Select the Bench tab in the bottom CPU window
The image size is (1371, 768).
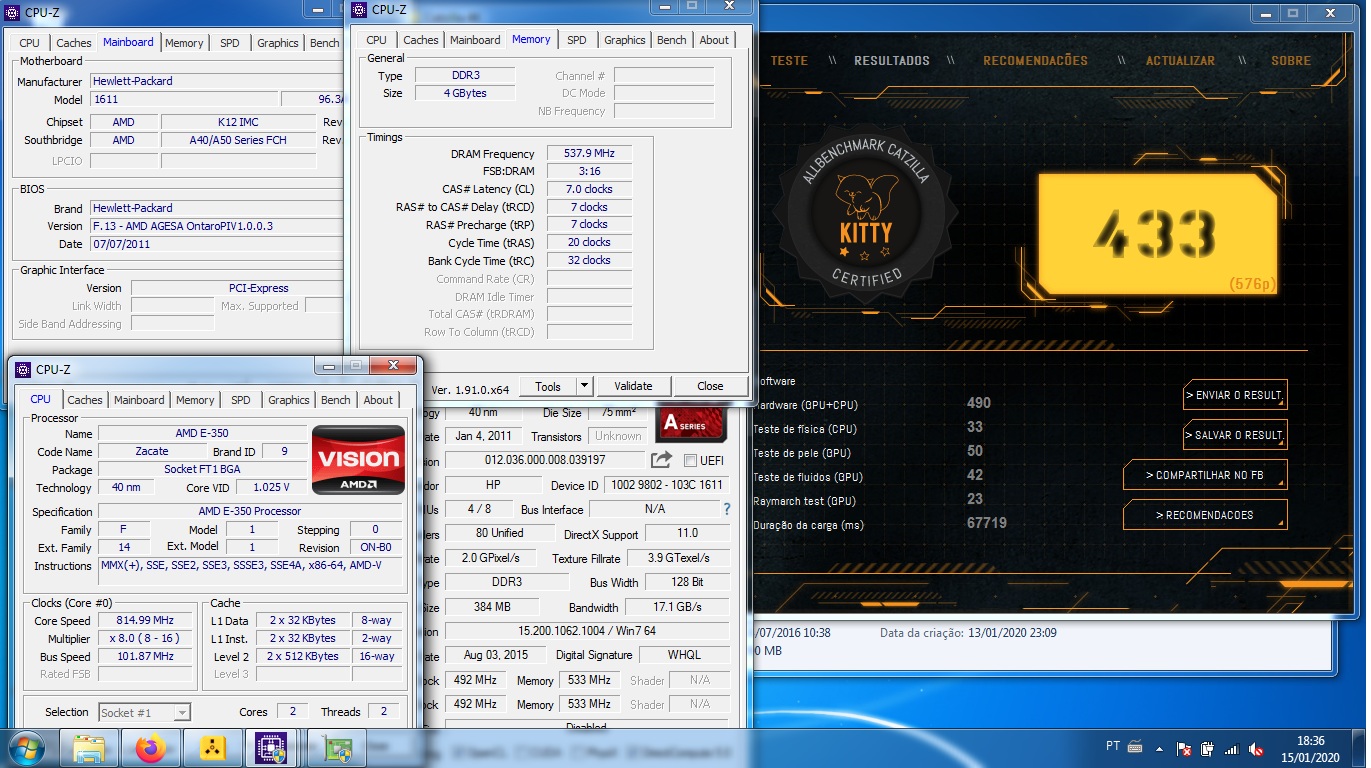tap(335, 400)
